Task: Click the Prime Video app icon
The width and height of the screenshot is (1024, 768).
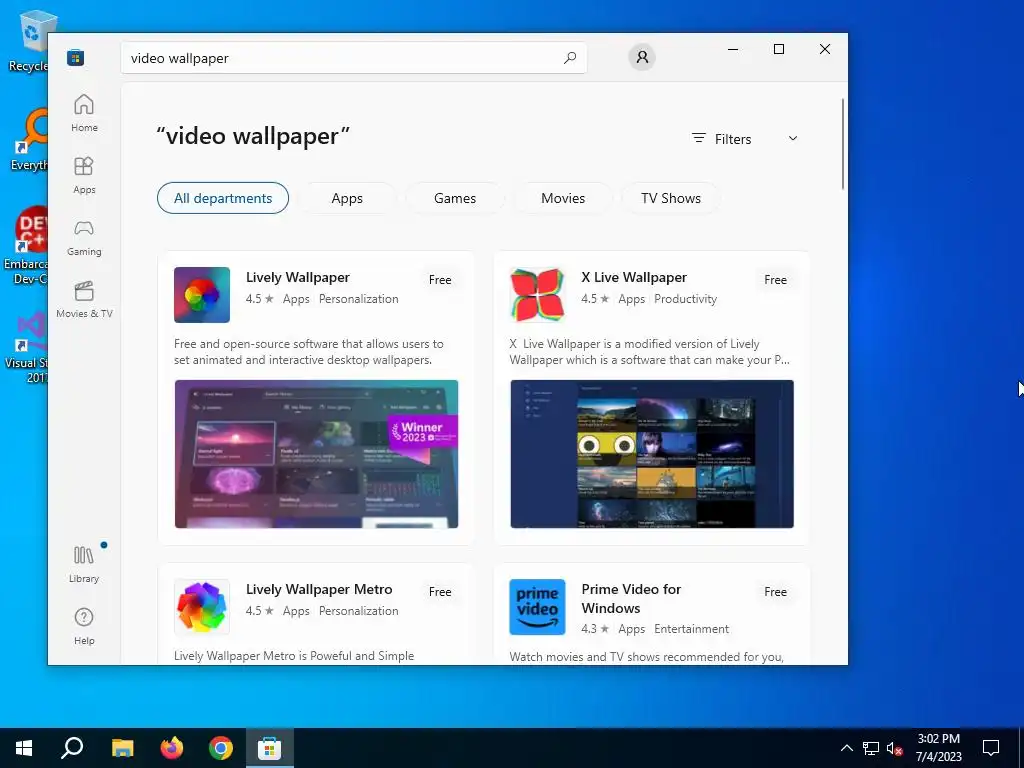Action: (537, 607)
